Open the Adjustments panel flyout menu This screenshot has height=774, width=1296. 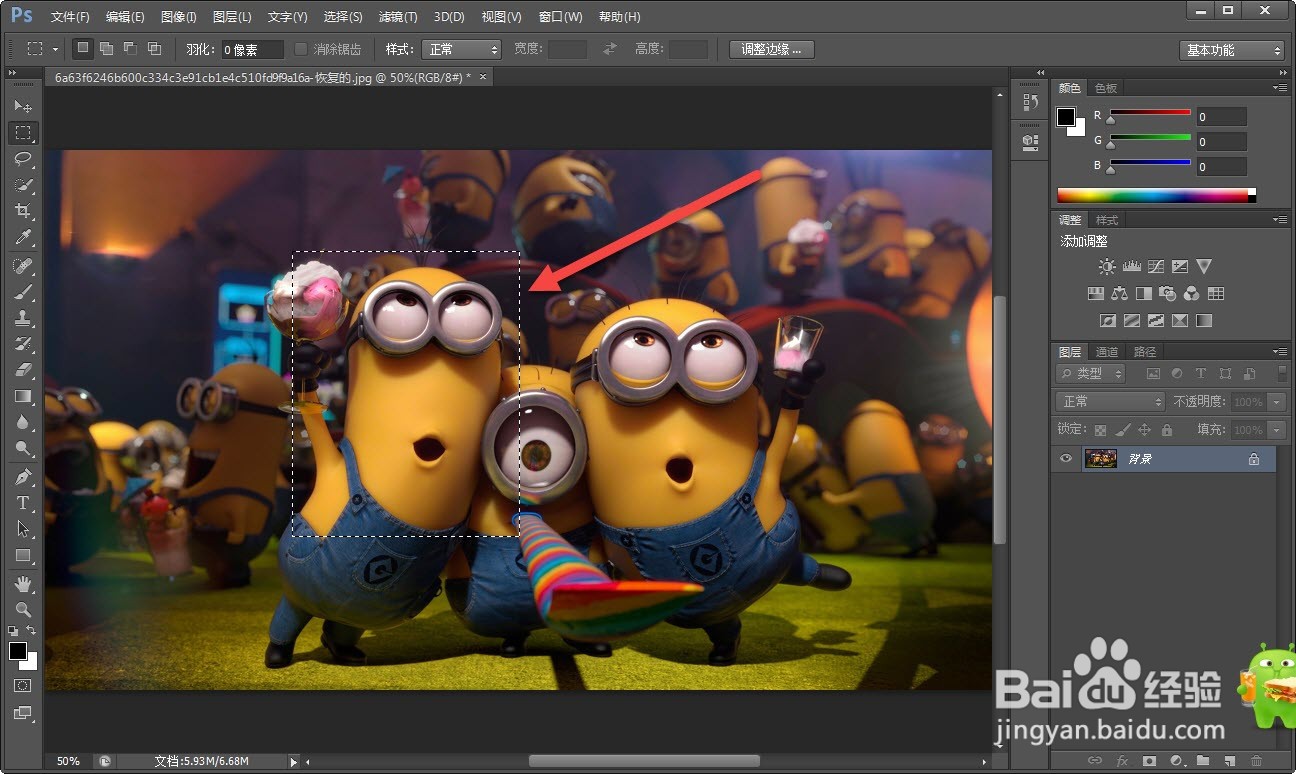pyautogui.click(x=1280, y=220)
